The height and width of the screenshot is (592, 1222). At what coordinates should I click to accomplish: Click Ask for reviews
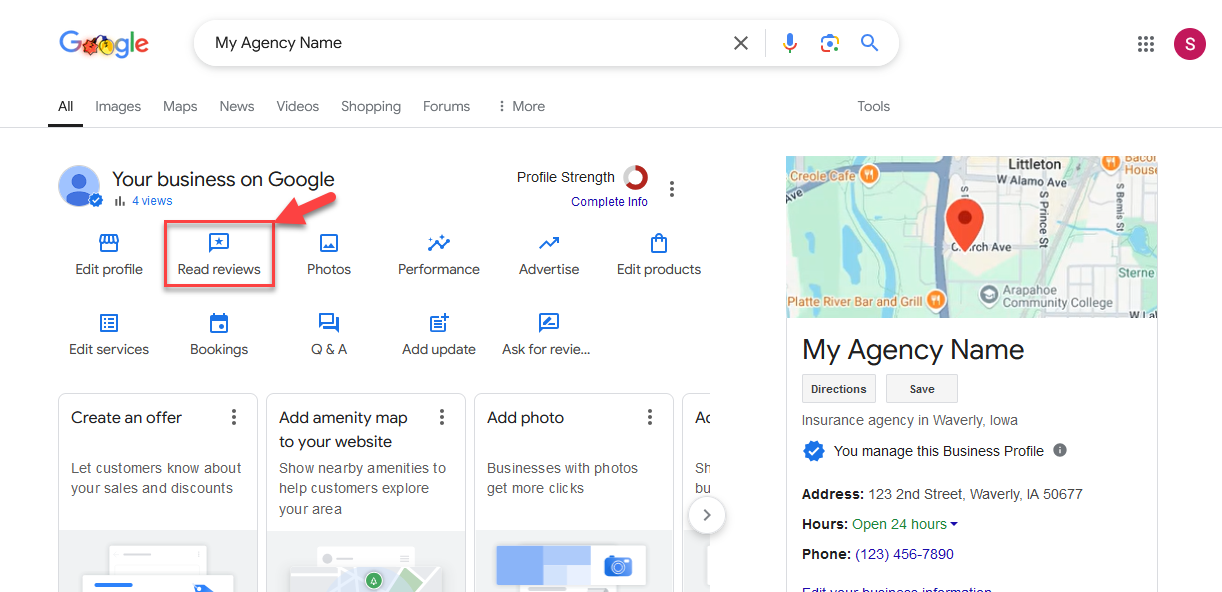click(x=546, y=335)
